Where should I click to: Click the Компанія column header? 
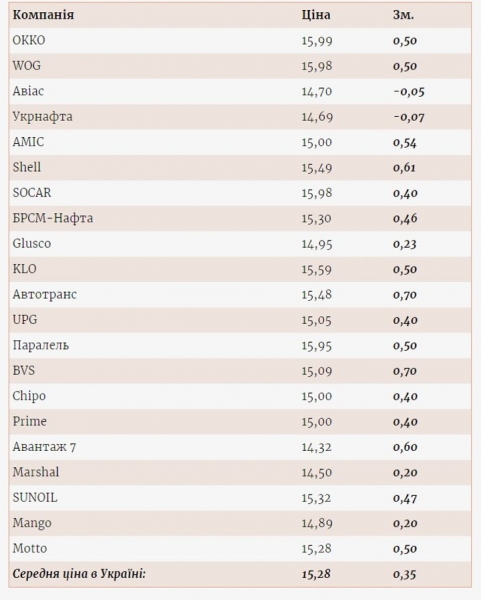tap(43, 15)
